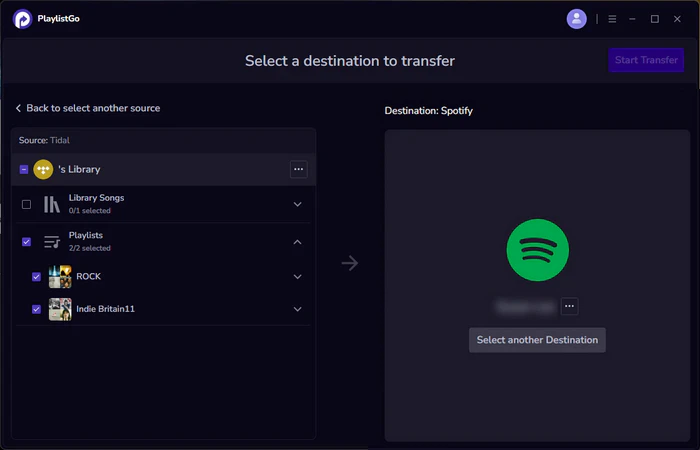This screenshot has height=450, width=700.
Task: Click the 'ROCK' playlist name
Action: tap(88, 276)
